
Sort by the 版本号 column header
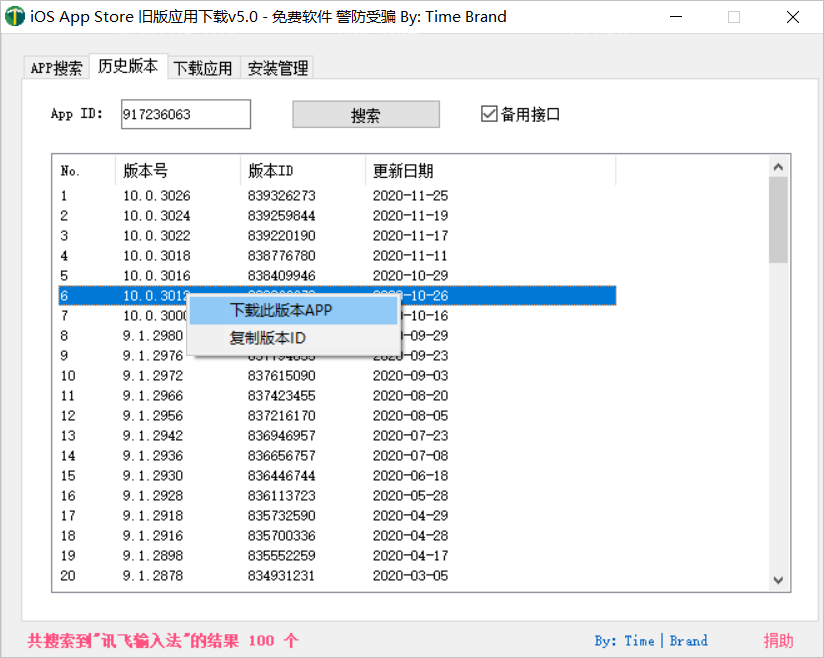tap(177, 171)
